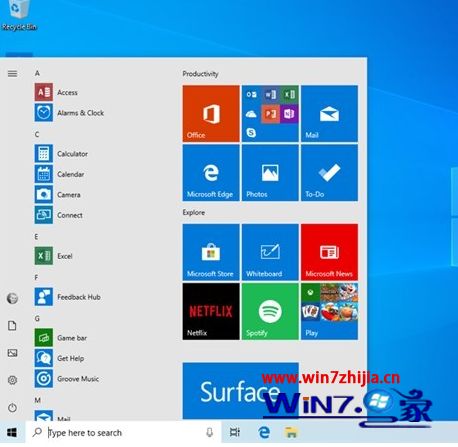This screenshot has height=447, width=458.
Task: Select the Recycle Bin desktop icon
Action: point(19,16)
